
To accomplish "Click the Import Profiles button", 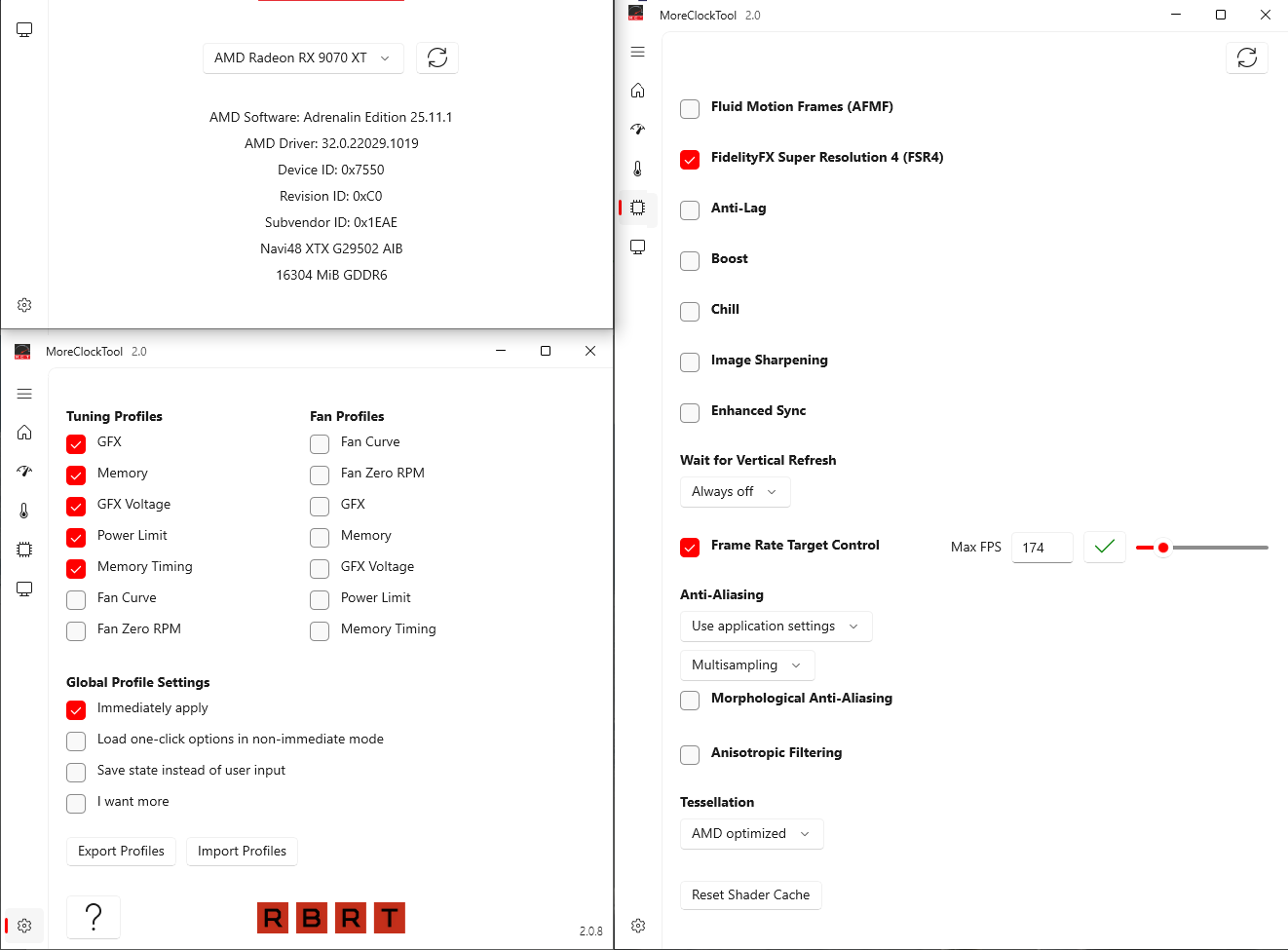I will [x=242, y=852].
